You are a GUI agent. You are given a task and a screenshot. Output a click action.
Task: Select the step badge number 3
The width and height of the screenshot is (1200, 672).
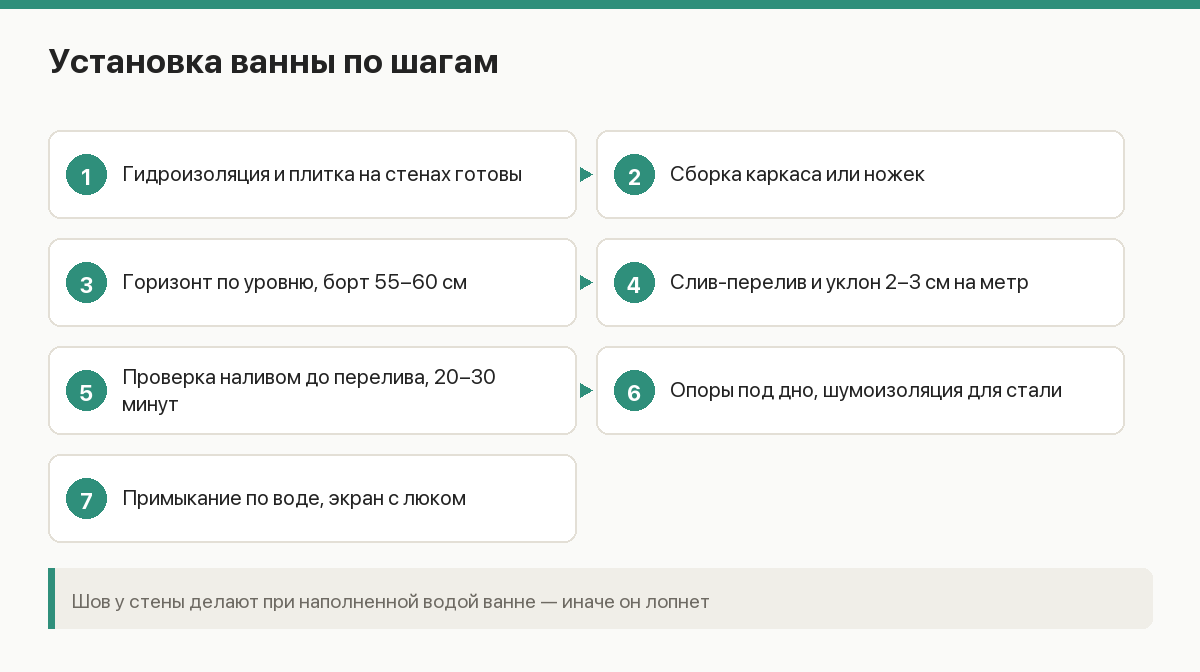[x=86, y=283]
